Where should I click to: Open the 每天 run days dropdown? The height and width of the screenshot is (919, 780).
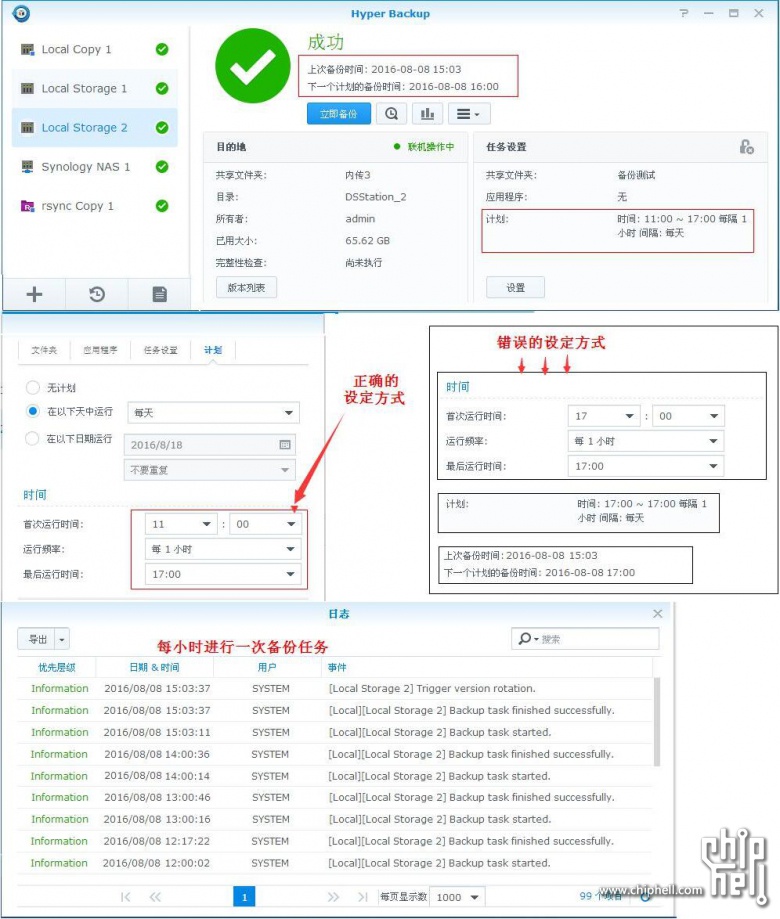coord(213,413)
